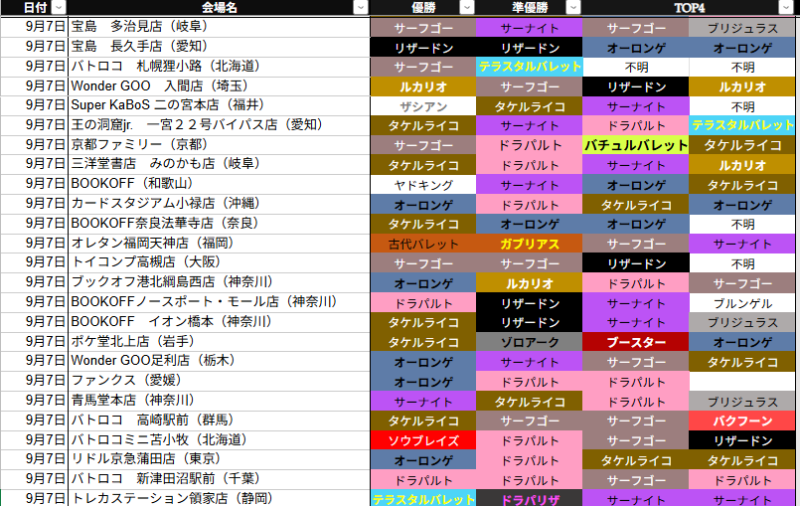Select venue cell ブックオフ港北綱島西店（神奈川）
The height and width of the screenshot is (506, 800).
(219, 283)
